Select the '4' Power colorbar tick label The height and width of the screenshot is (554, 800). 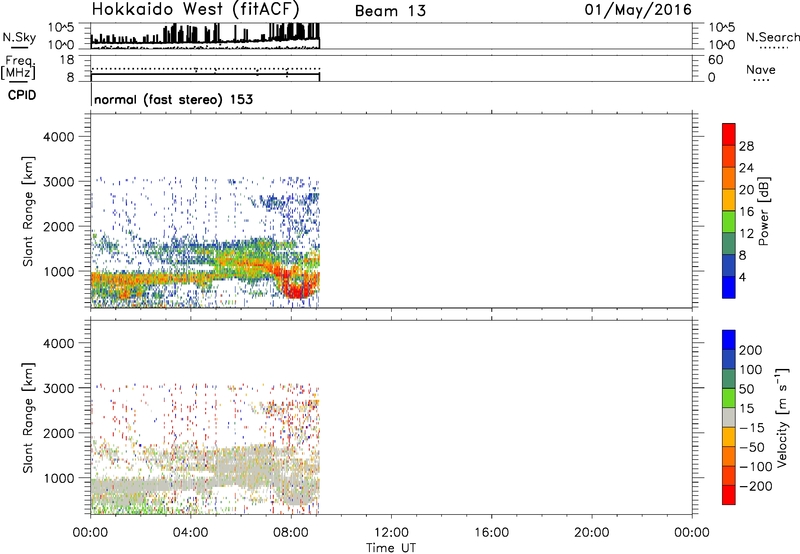[x=742, y=277]
